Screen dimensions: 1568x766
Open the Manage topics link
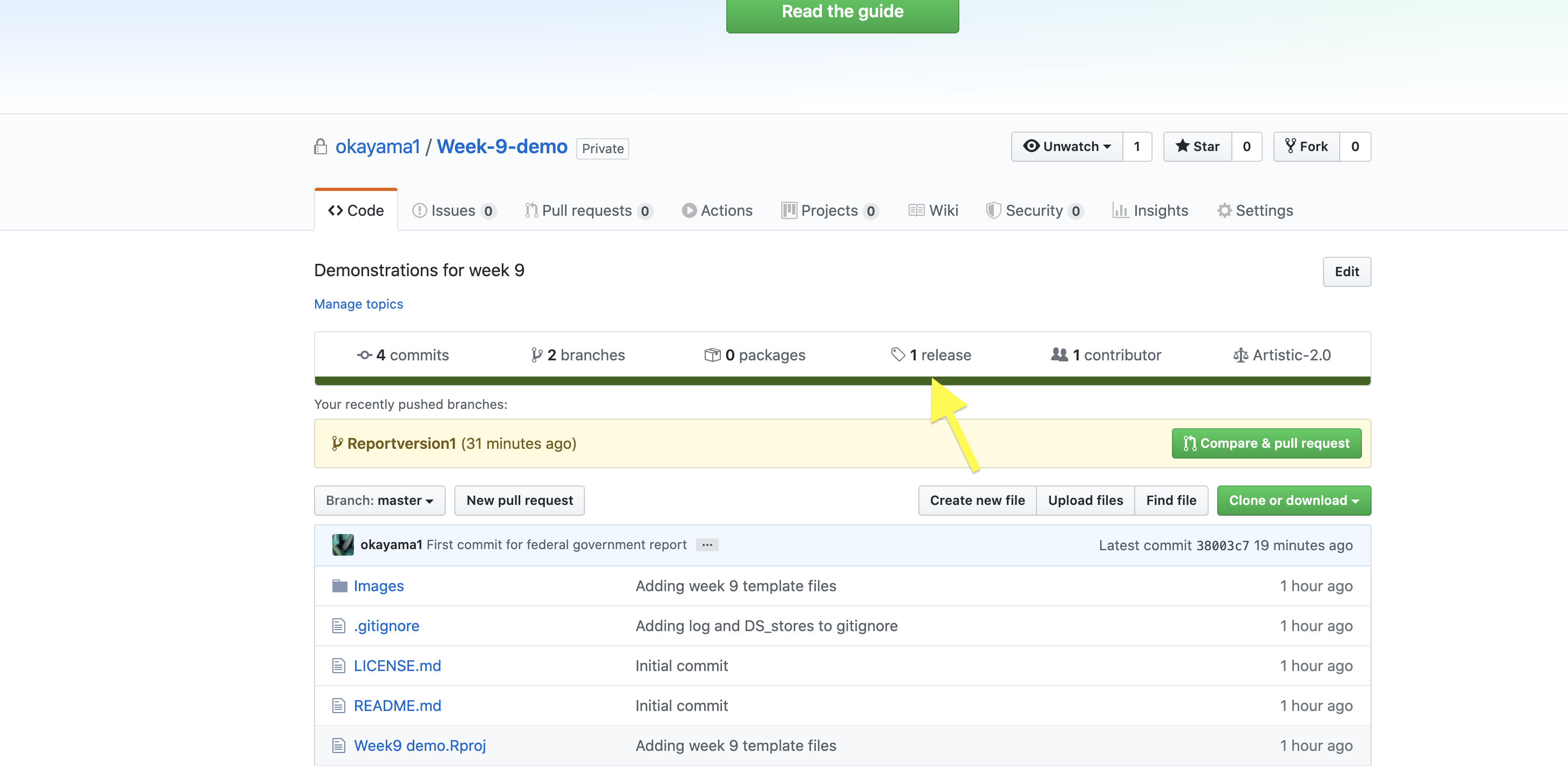(358, 304)
